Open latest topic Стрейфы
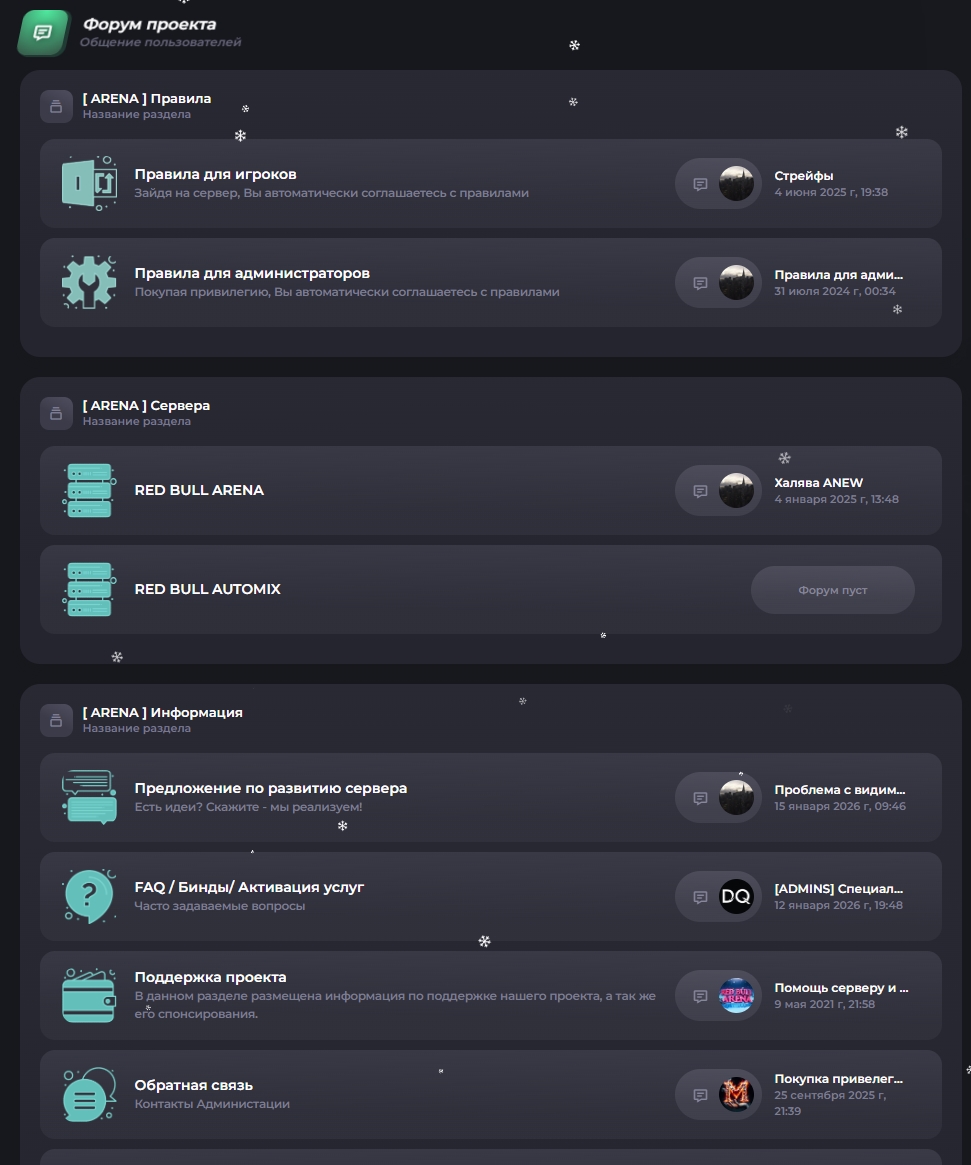 click(x=803, y=176)
